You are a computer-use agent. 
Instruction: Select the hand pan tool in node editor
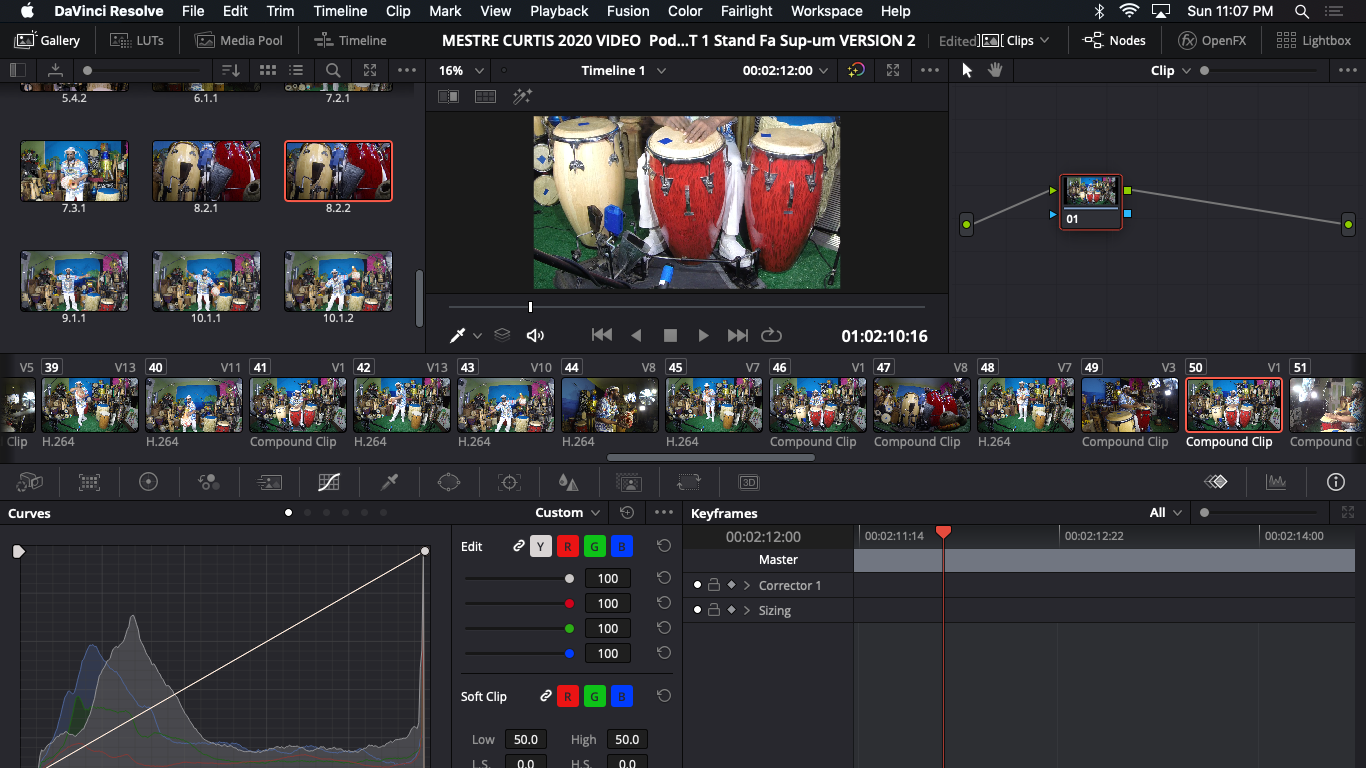click(995, 70)
